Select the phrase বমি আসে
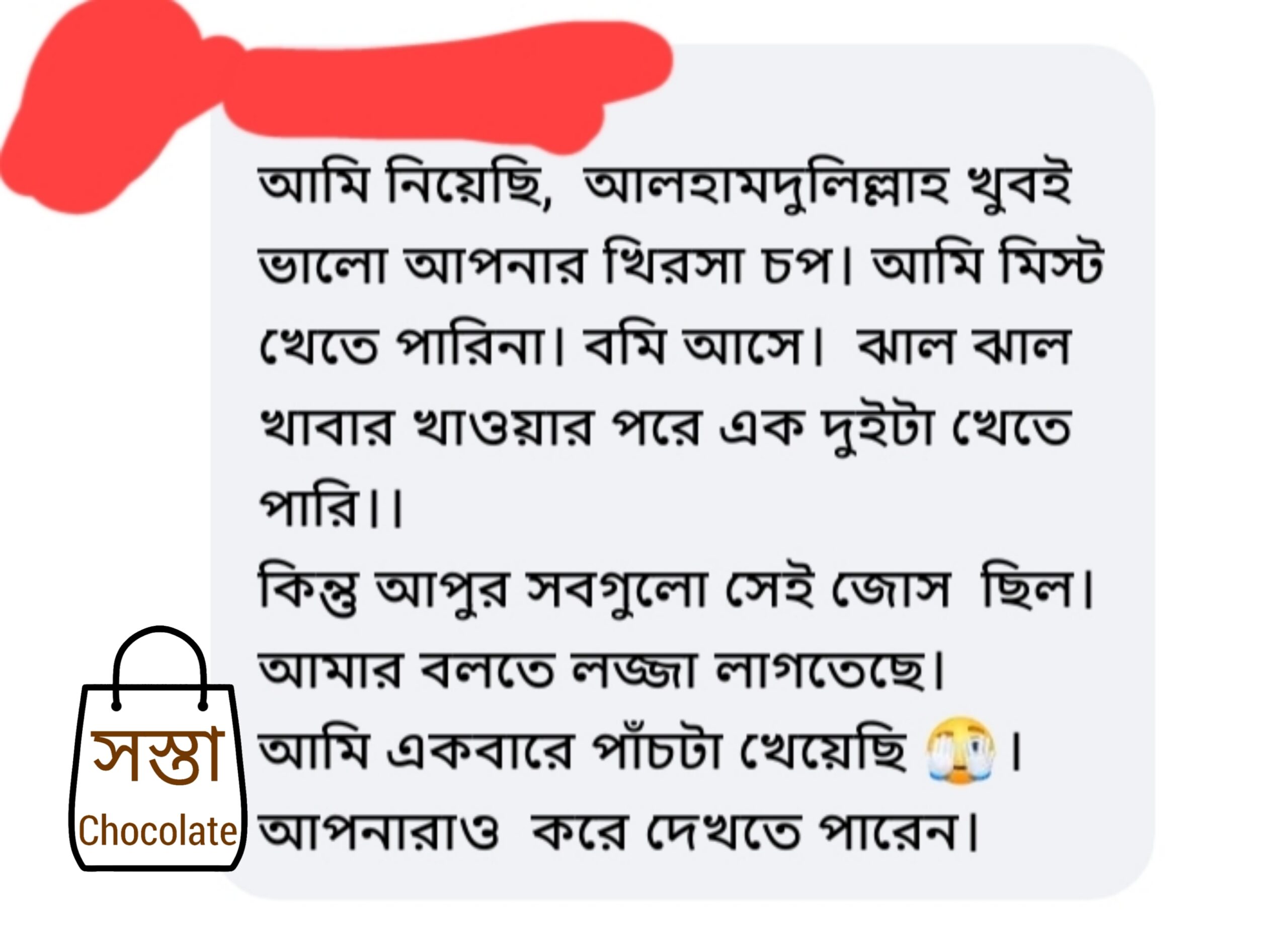 (x=701, y=346)
